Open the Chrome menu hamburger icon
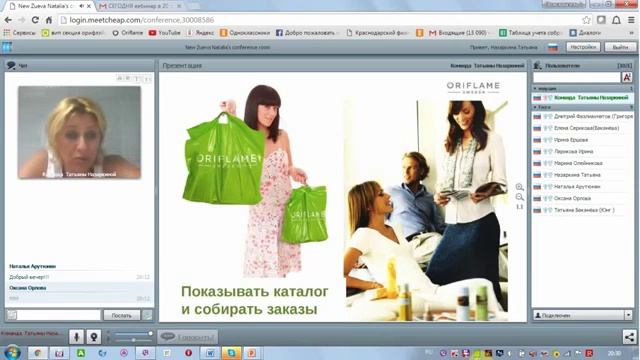The image size is (640, 360). pyautogui.click(x=631, y=20)
